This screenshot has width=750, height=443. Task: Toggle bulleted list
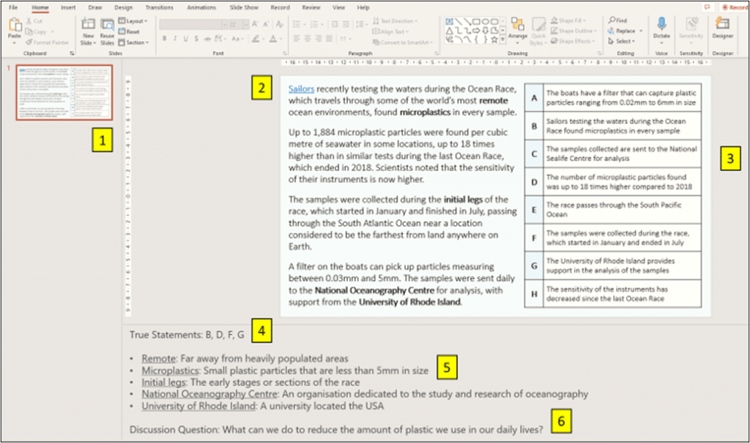click(x=298, y=24)
